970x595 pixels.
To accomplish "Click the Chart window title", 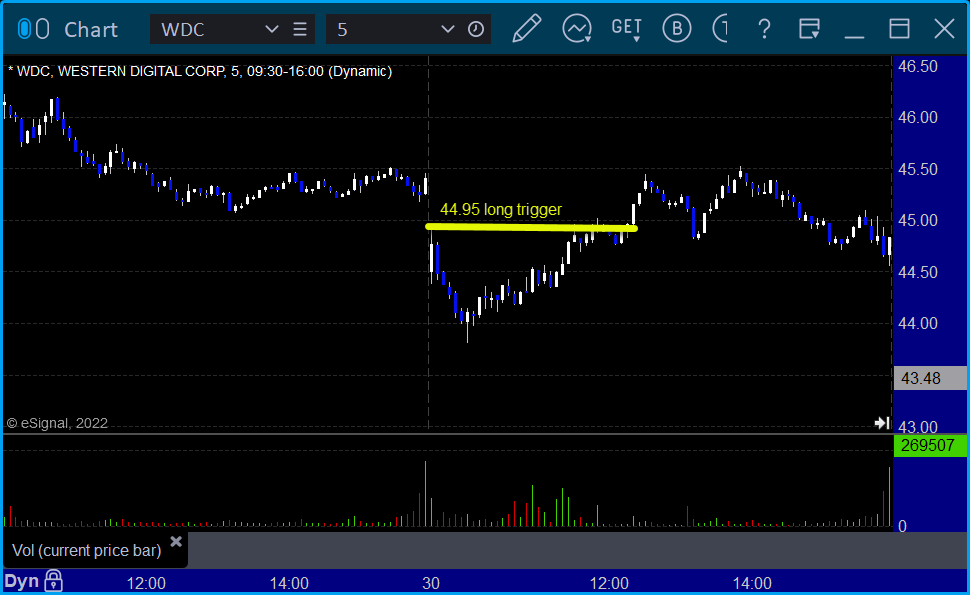I will [x=91, y=30].
